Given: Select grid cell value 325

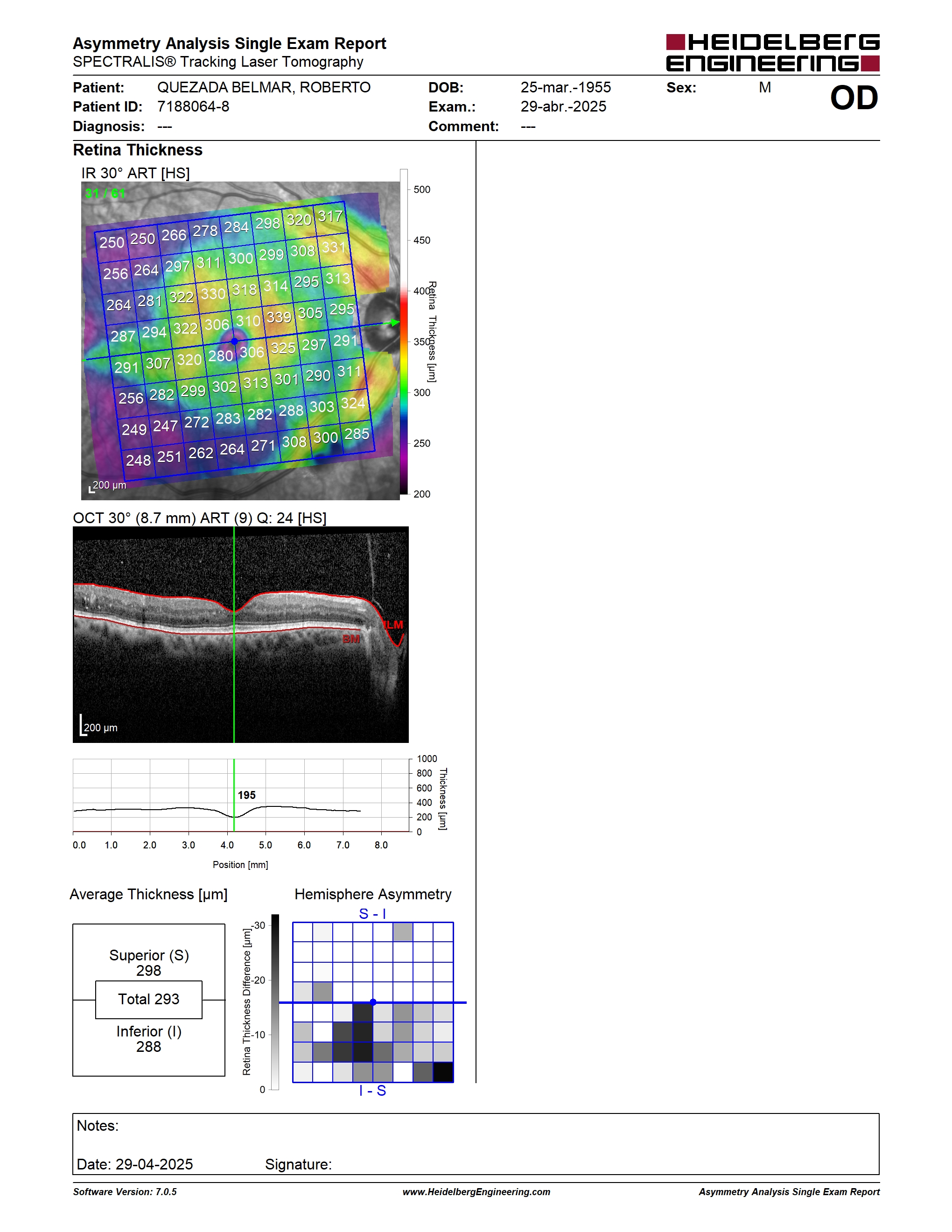Looking at the screenshot, I should (x=283, y=348).
